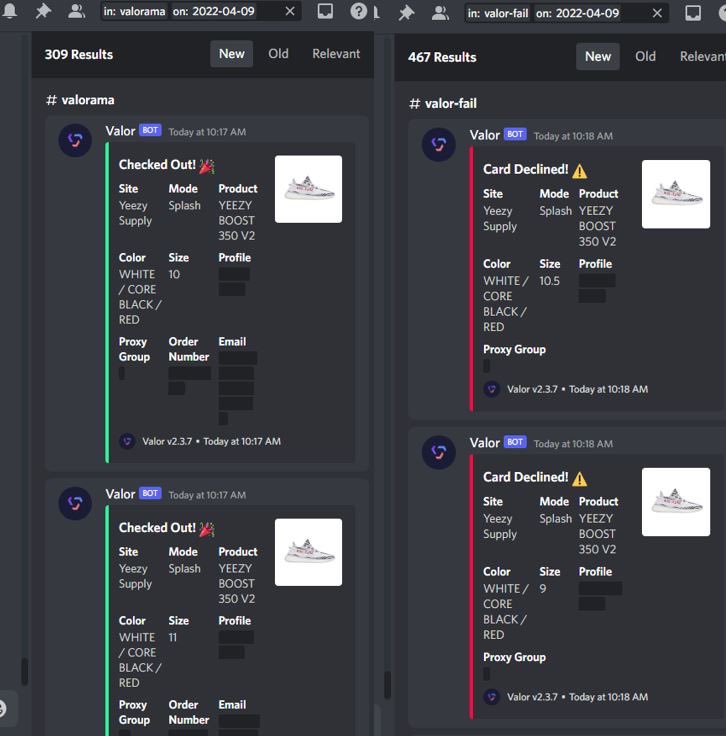
Task: Click Valor avatar on size 10.5 decline
Action: 439,145
